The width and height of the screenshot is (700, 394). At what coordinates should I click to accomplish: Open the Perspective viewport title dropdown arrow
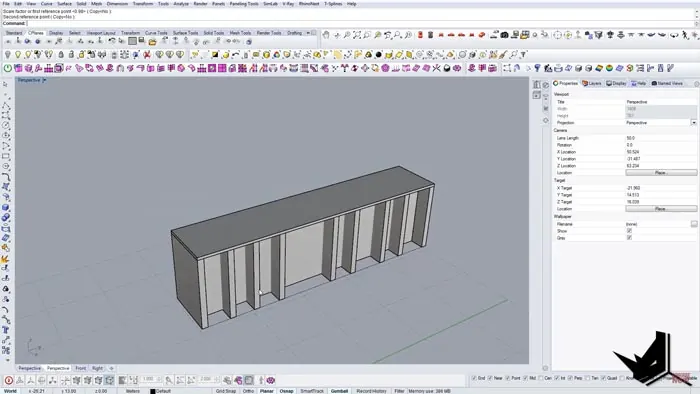tap(44, 80)
